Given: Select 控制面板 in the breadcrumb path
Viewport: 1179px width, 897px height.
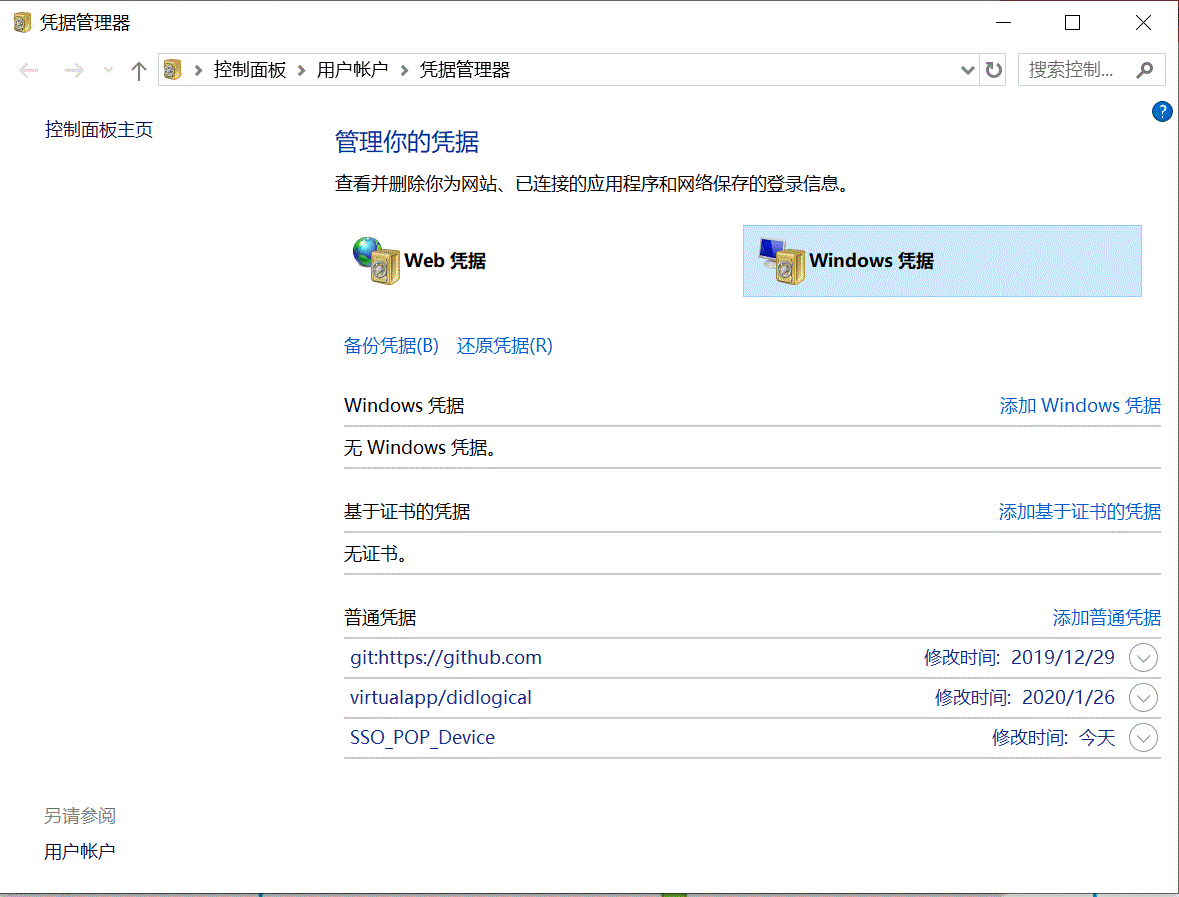Looking at the screenshot, I should [x=250, y=70].
